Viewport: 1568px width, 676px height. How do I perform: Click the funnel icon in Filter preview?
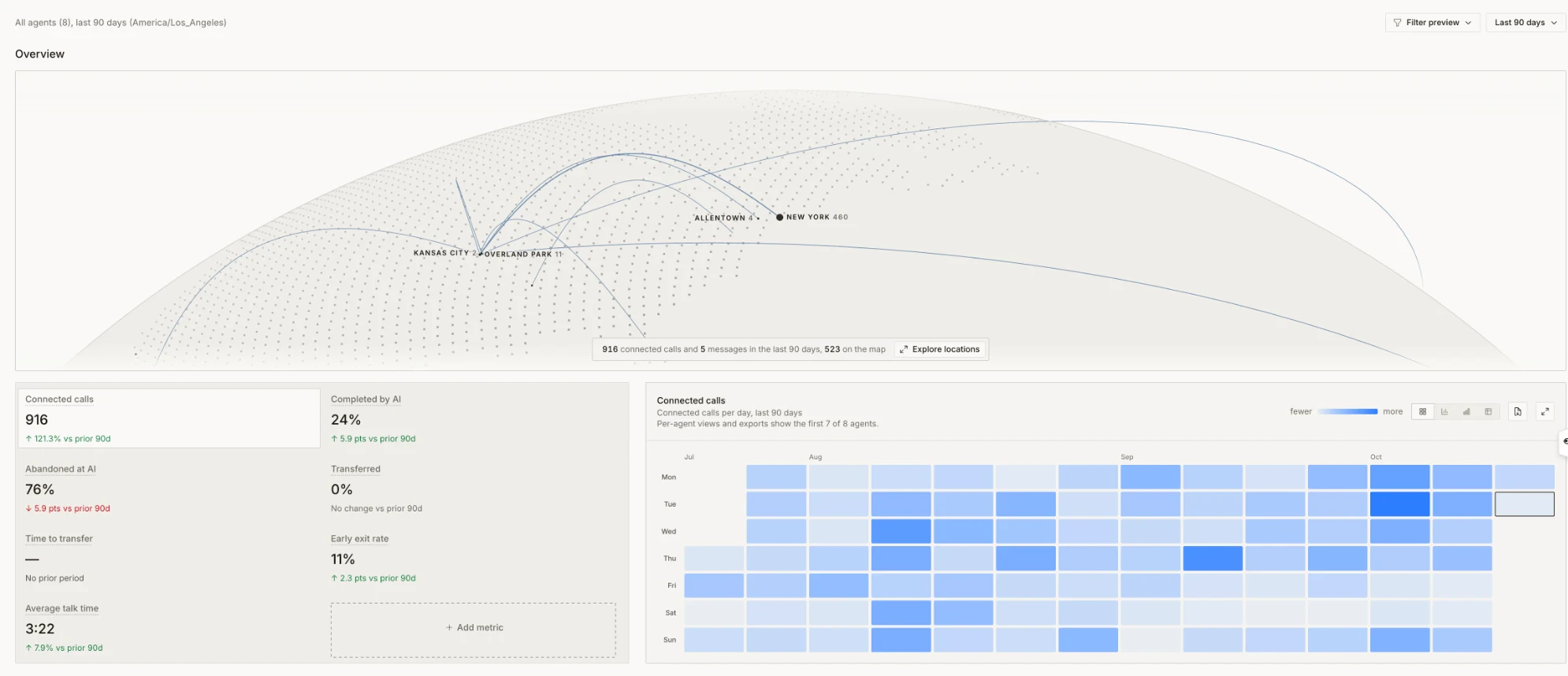pos(1397,23)
